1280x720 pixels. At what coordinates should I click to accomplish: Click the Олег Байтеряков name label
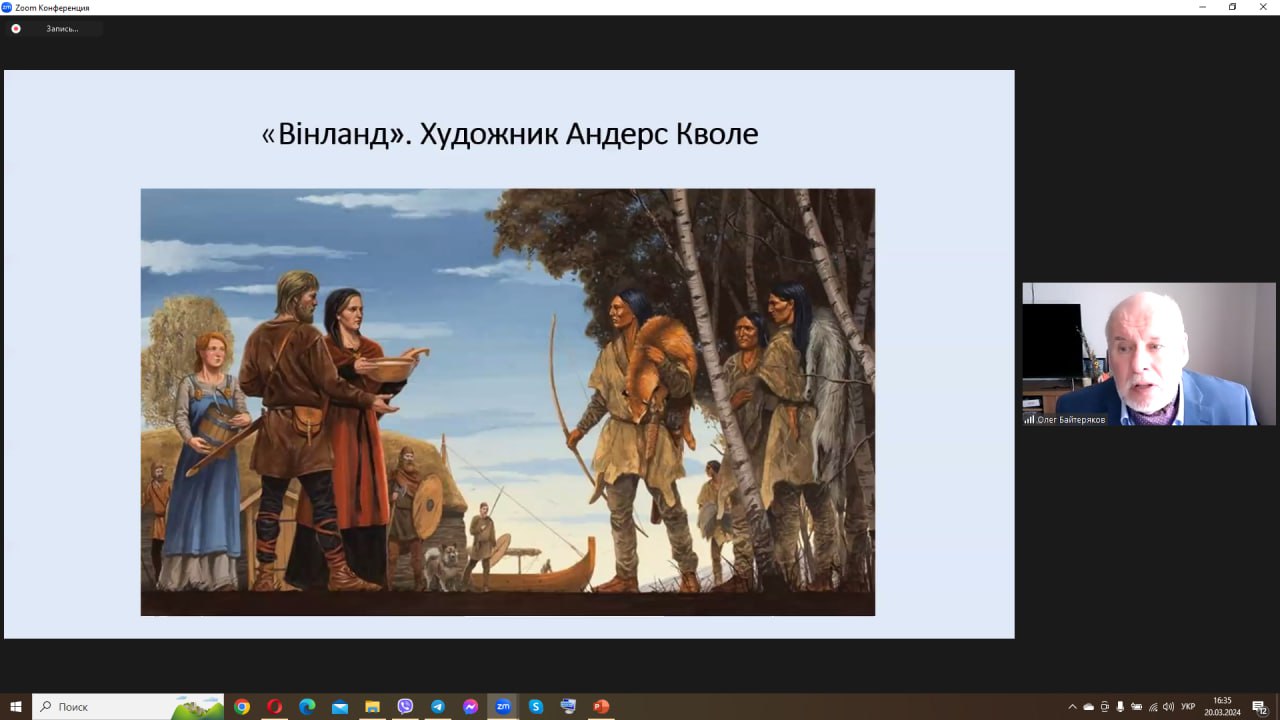tap(1070, 419)
